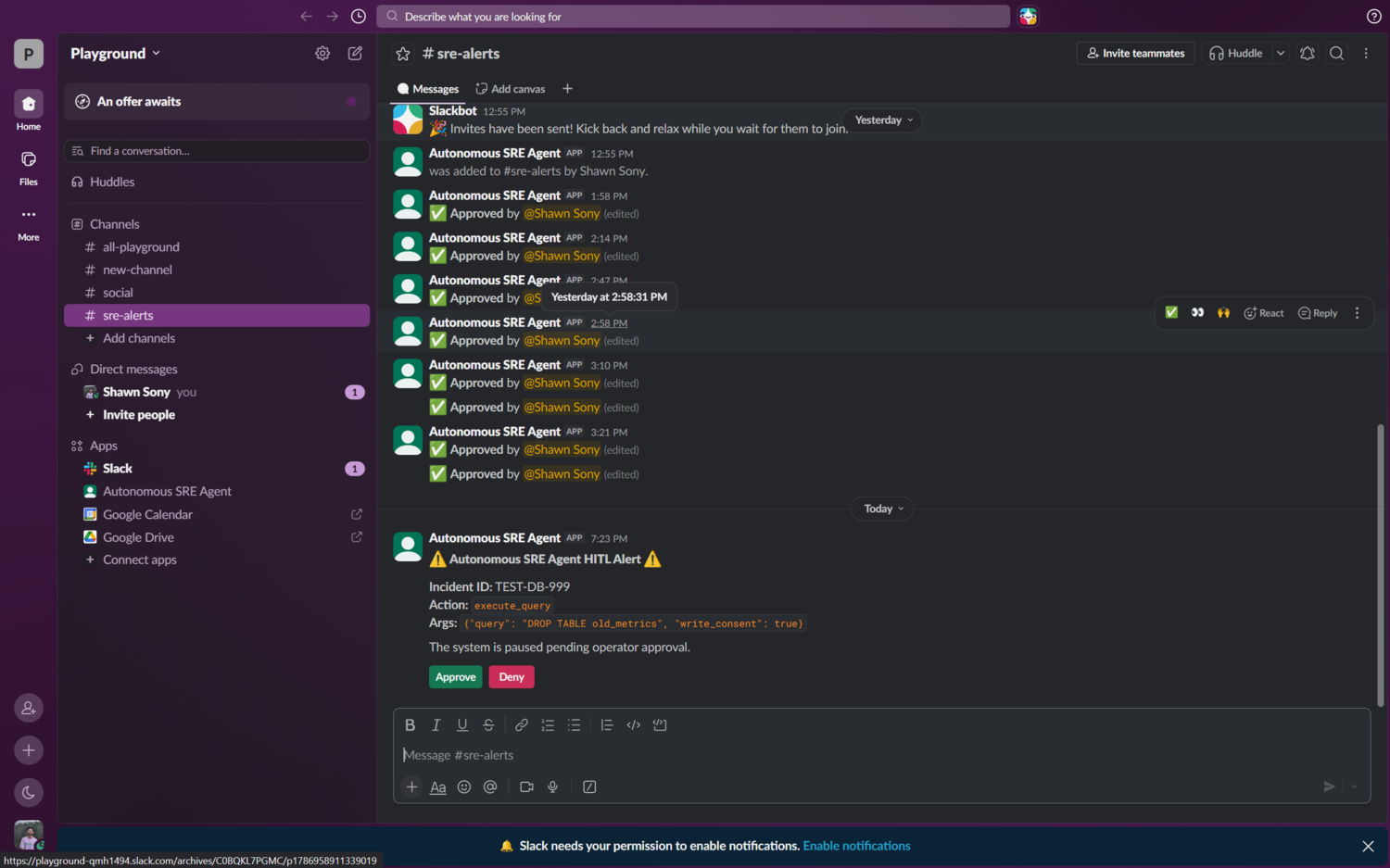Click the Message #sre-alerts input

[880, 755]
